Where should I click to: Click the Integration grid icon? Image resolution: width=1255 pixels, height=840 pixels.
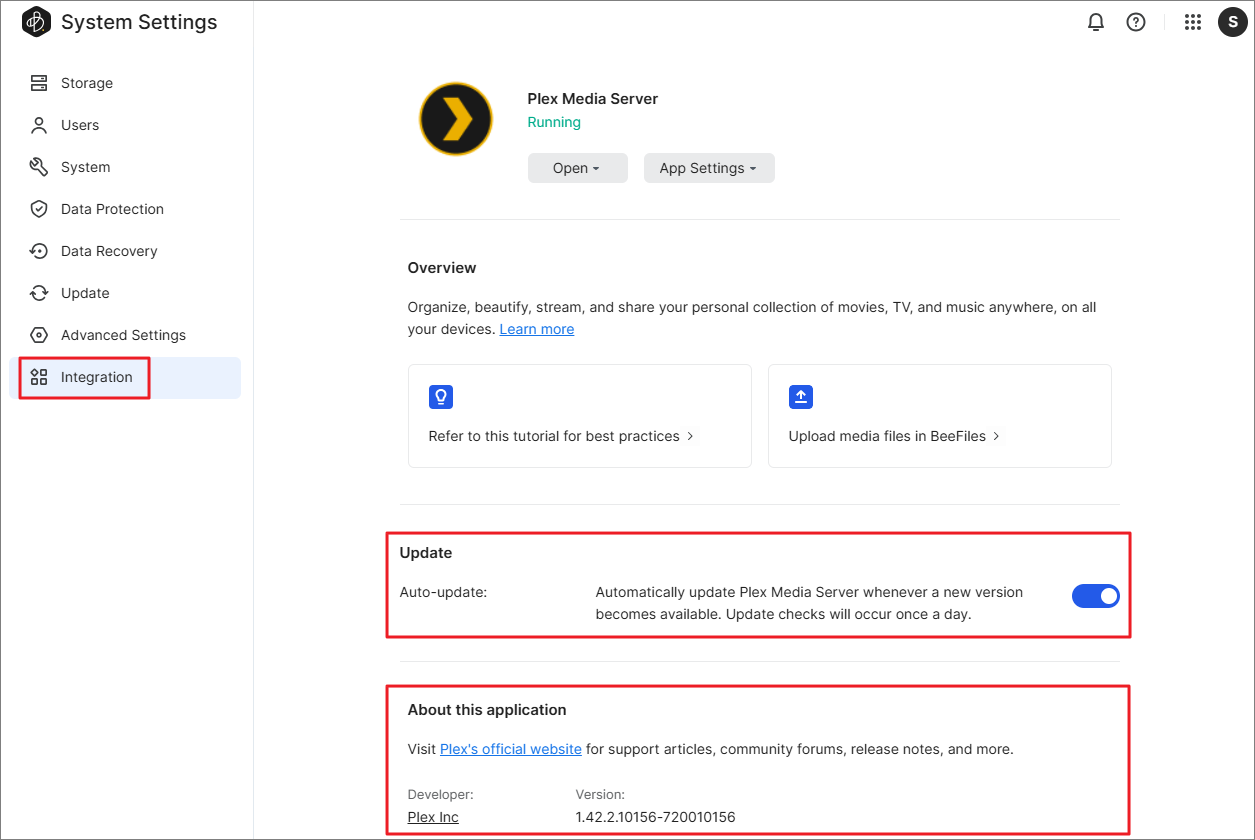pyautogui.click(x=39, y=377)
